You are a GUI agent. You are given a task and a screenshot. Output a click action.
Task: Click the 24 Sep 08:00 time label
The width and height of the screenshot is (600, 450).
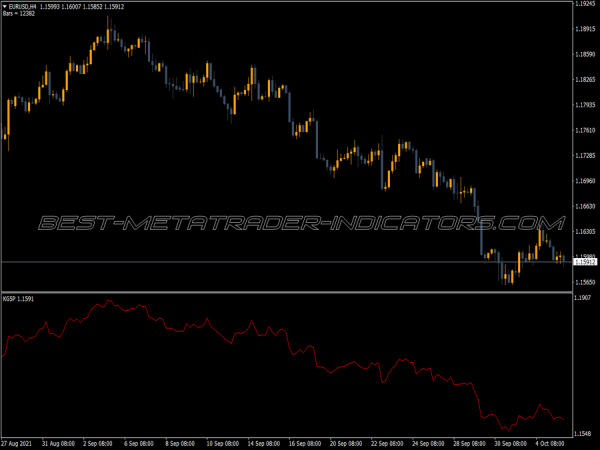pyautogui.click(x=429, y=444)
